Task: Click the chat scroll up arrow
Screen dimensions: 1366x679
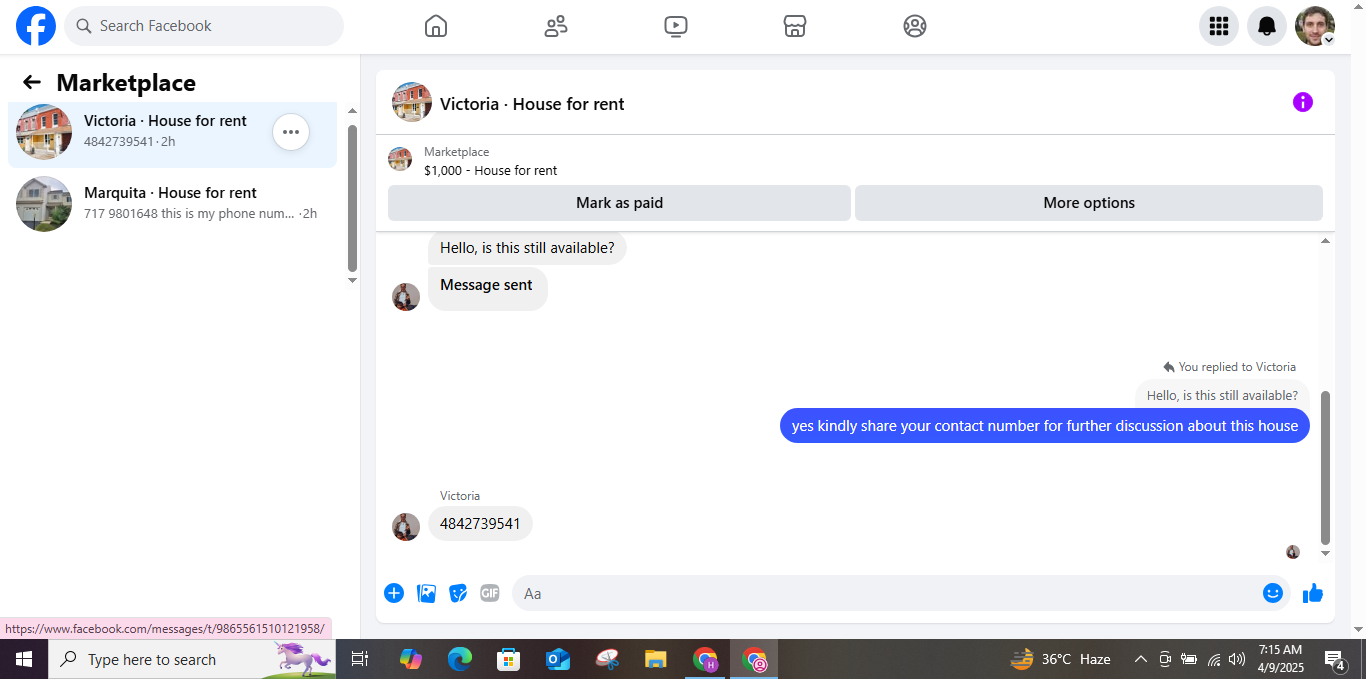Action: pyautogui.click(x=1326, y=241)
